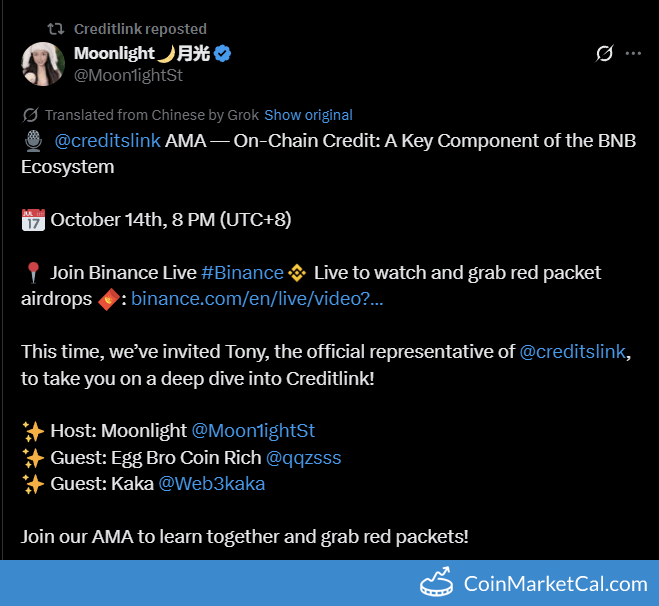This screenshot has width=659, height=606.
Task: Click the Grok translation icon beside 'Translated from Chinese'
Action: (x=30, y=115)
